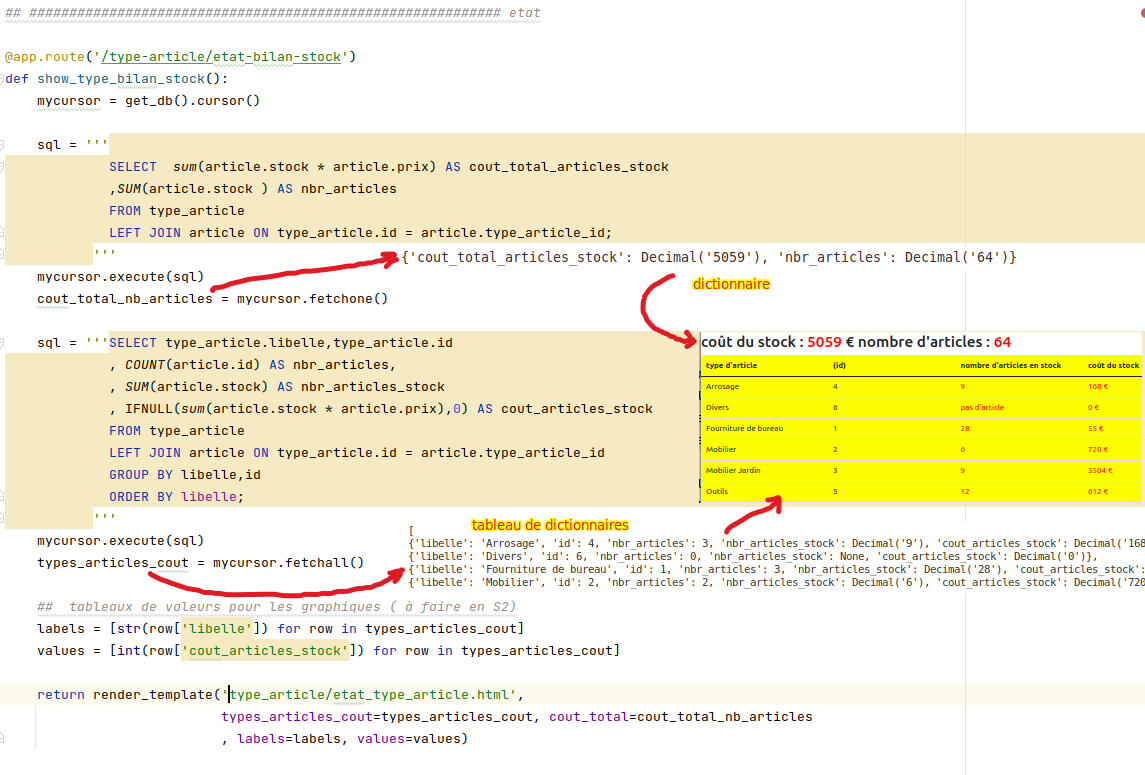Screen dimensions: 1145x775
Task: Click the @app.route decorator
Action: 44,57
